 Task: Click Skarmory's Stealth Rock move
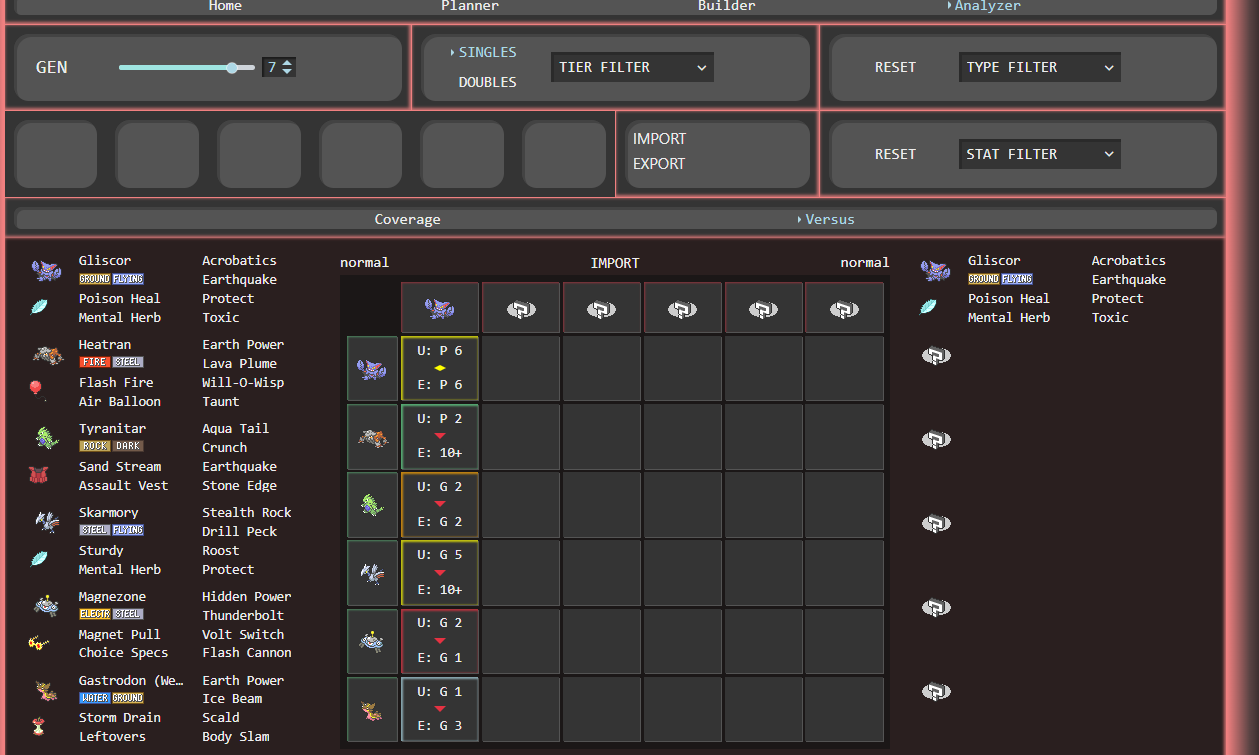(247, 512)
